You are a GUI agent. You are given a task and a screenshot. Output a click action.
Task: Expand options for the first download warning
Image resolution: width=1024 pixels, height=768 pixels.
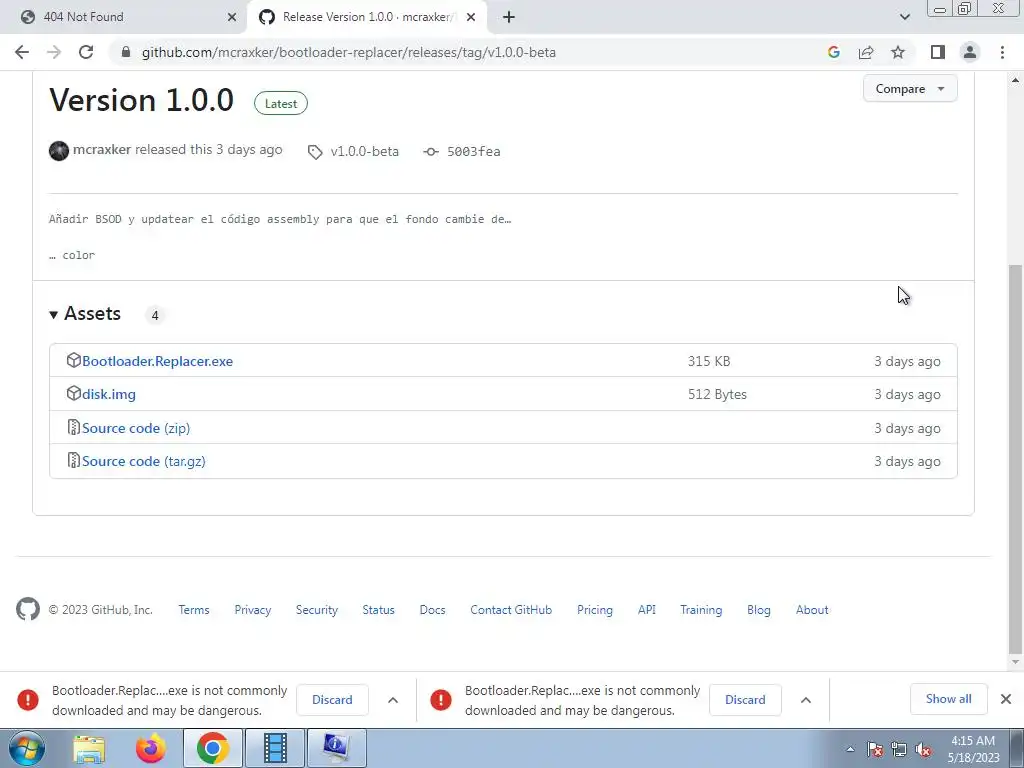pos(393,700)
